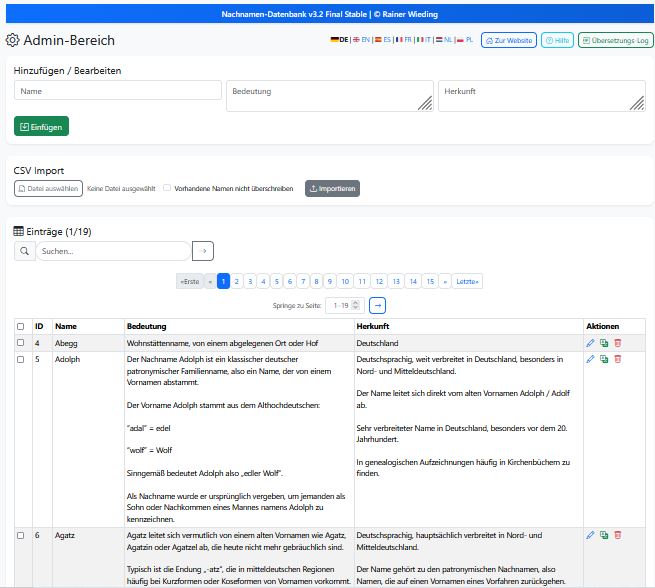Switch language to DE
Image resolution: width=655 pixels, height=588 pixels.
pyautogui.click(x=339, y=40)
